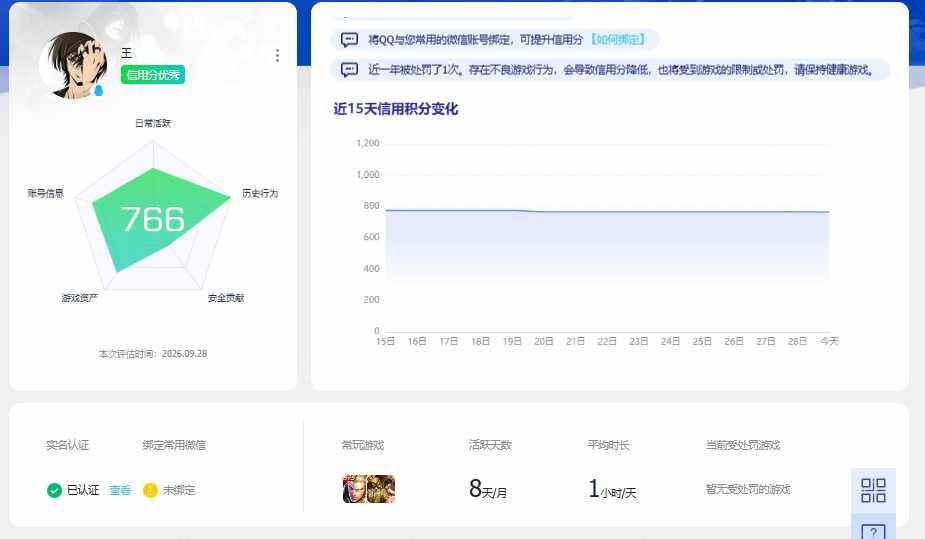This screenshot has height=539, width=925.
Task: Click the green verified checkmark icon
Action: [54, 490]
